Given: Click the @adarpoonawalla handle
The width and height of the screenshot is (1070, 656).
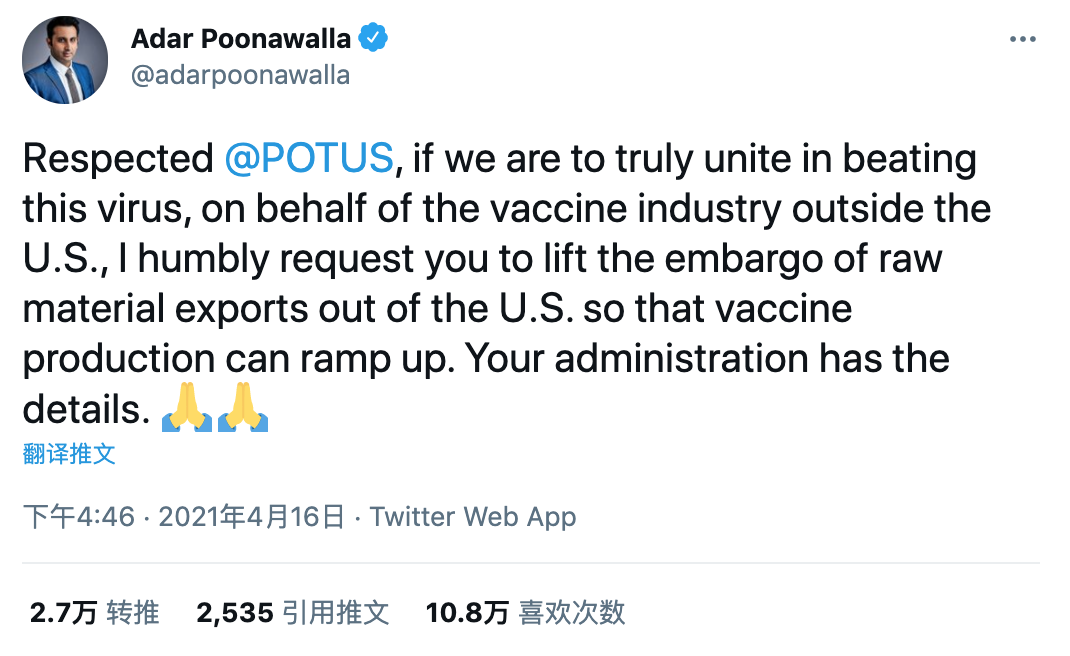Looking at the screenshot, I should point(240,75).
